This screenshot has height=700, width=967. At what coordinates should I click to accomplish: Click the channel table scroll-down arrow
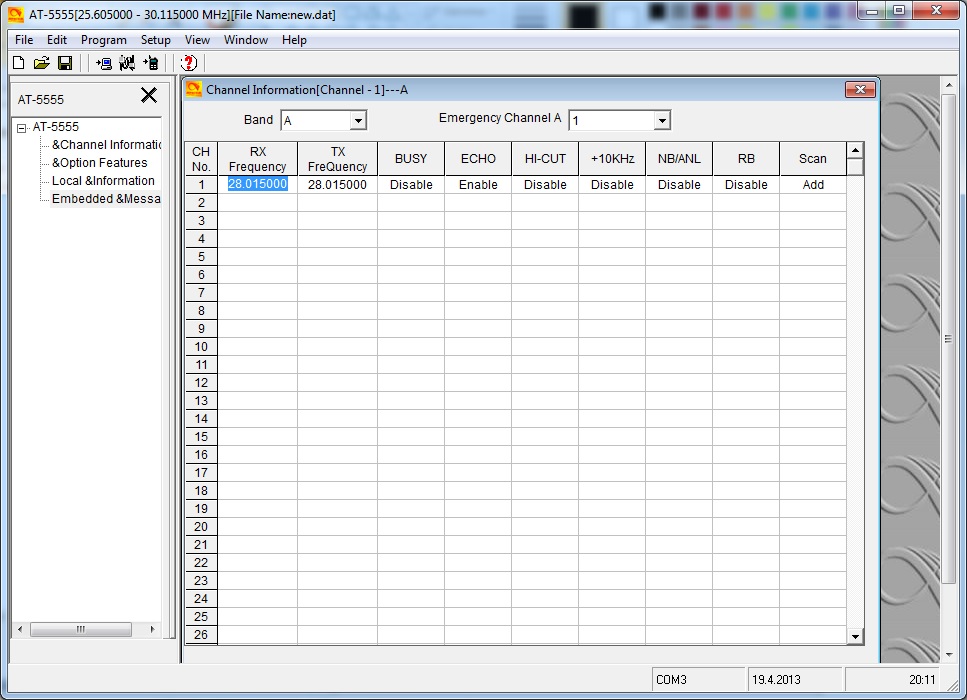click(x=854, y=635)
